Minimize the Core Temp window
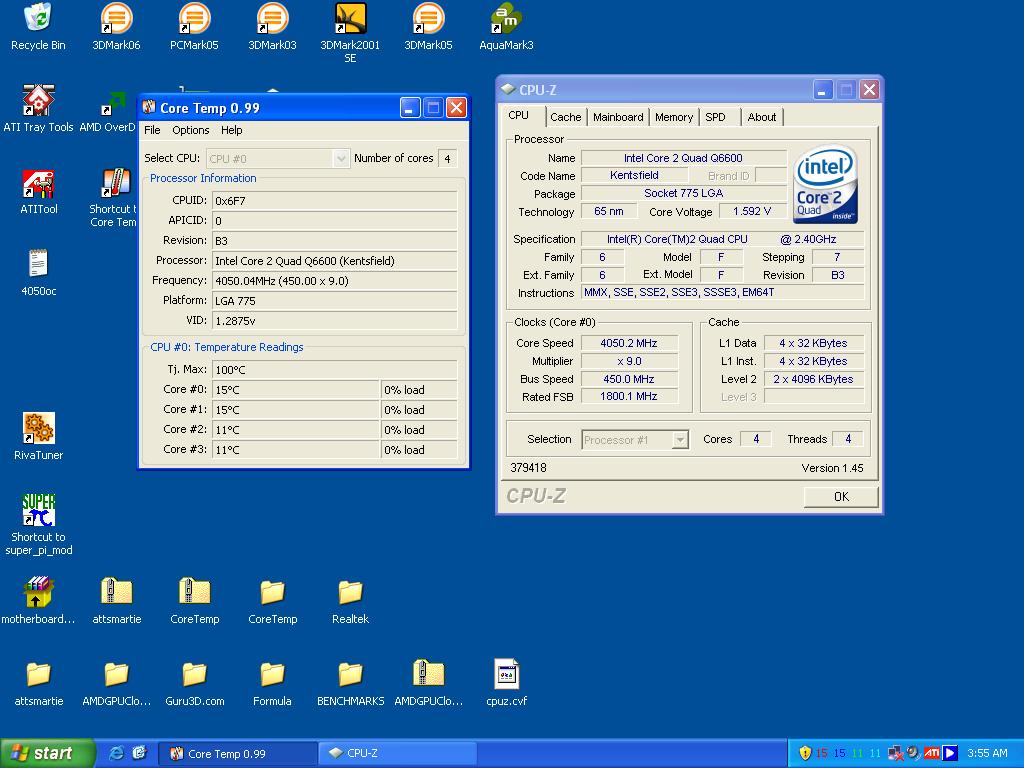Image resolution: width=1024 pixels, height=768 pixels. (410, 108)
